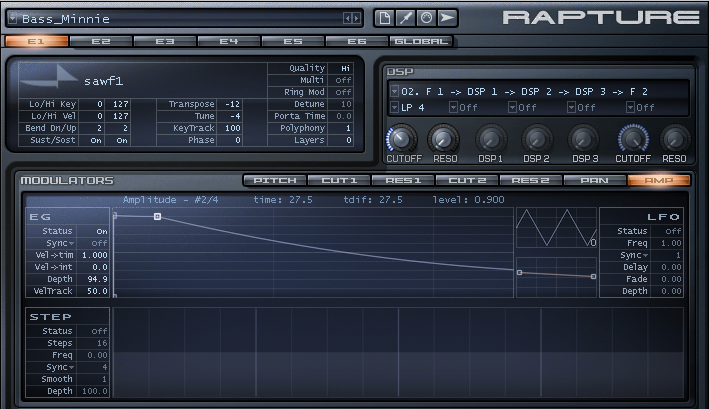Open the DSP 2 type dropdown showing Off
Viewport: 709px width, 409px height.
point(512,108)
